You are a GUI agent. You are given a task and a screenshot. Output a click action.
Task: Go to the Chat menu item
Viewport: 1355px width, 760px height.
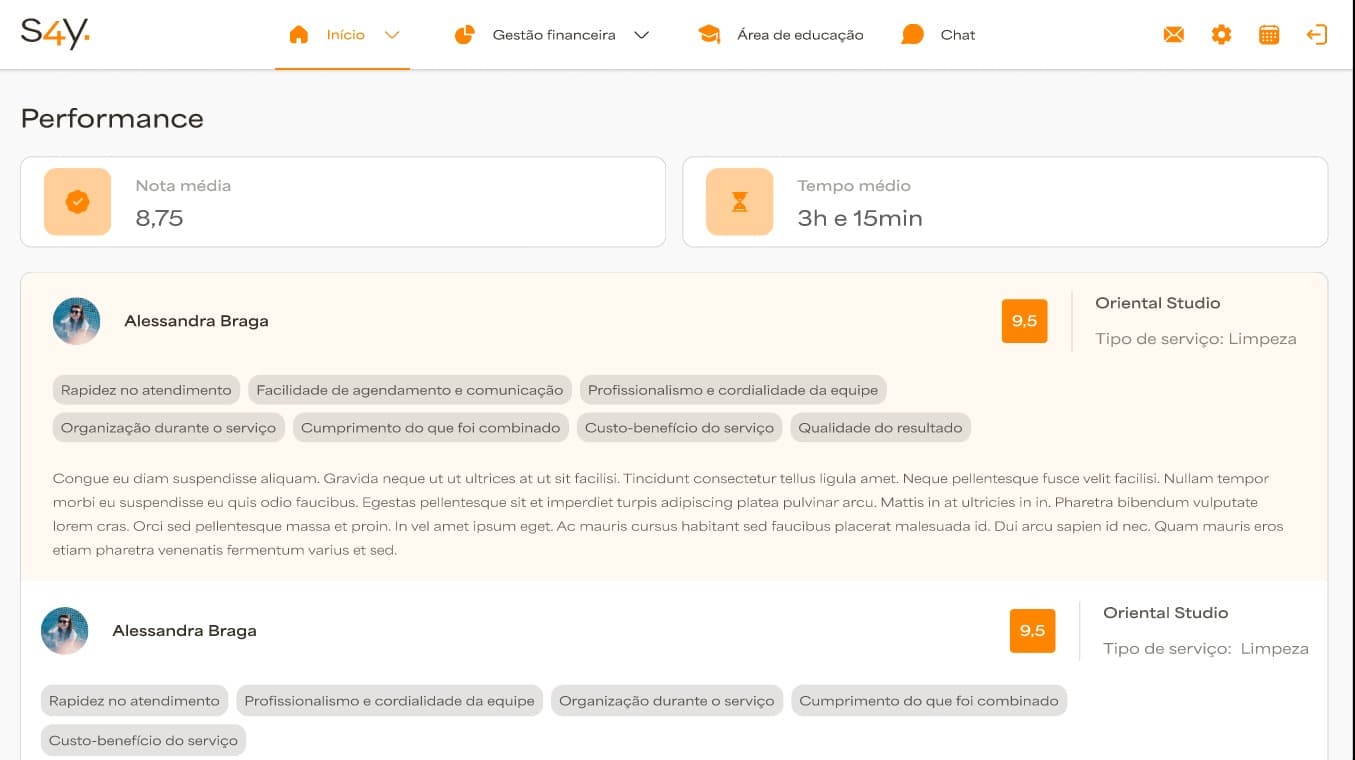coord(957,35)
